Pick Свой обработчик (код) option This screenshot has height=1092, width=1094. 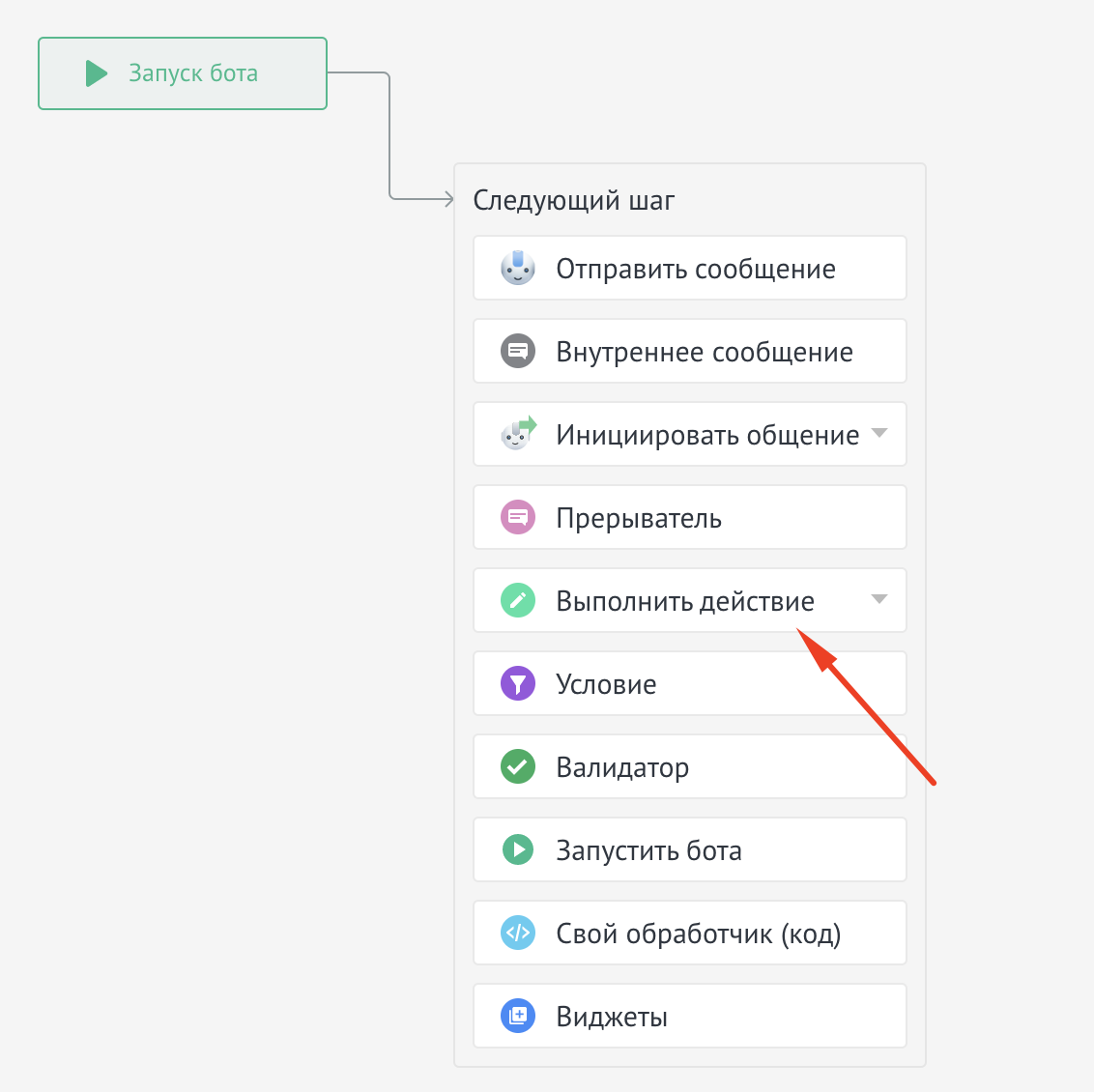(x=698, y=934)
